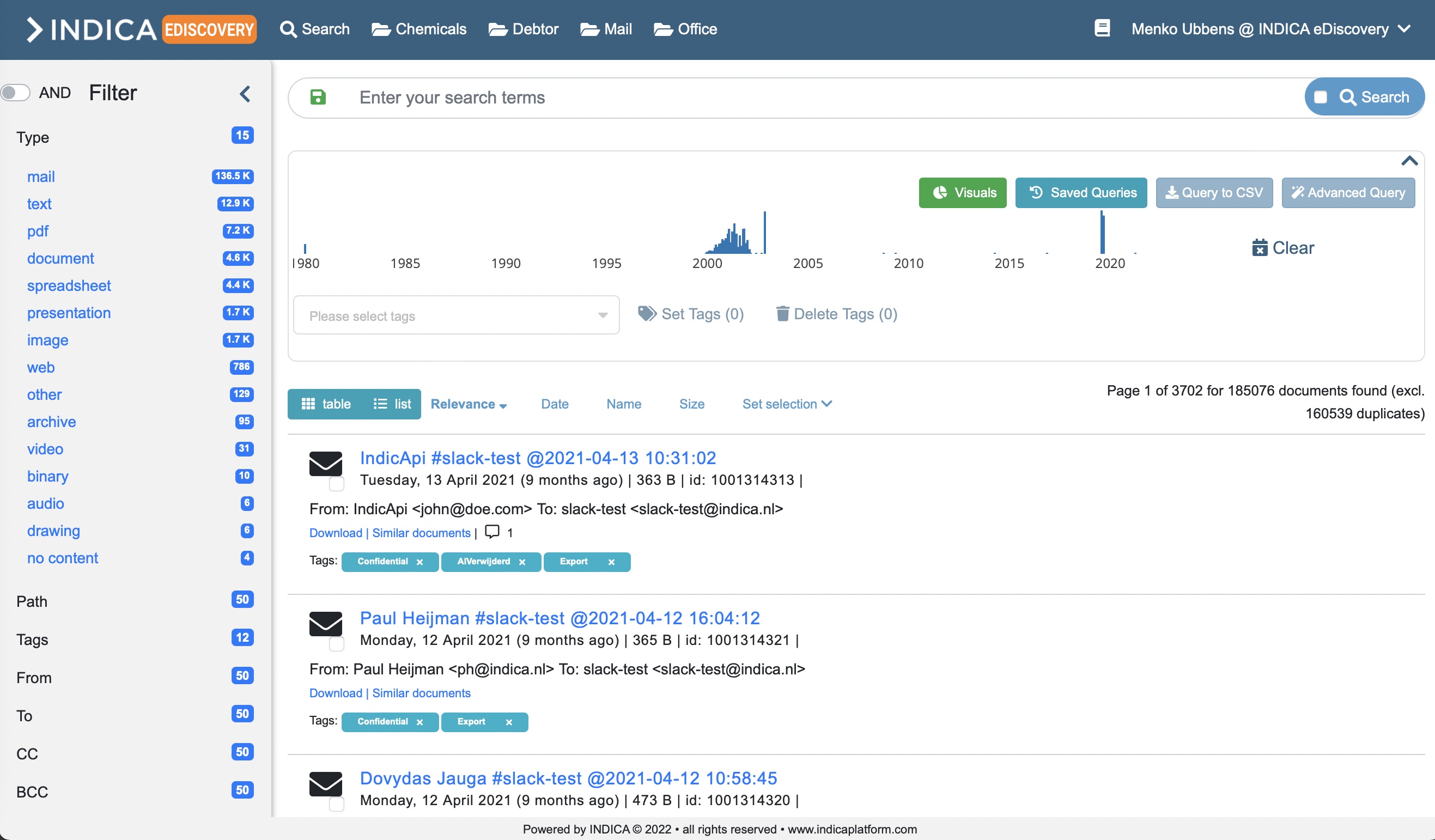The height and width of the screenshot is (840, 1435).
Task: Switch to list view tab
Action: (392, 404)
